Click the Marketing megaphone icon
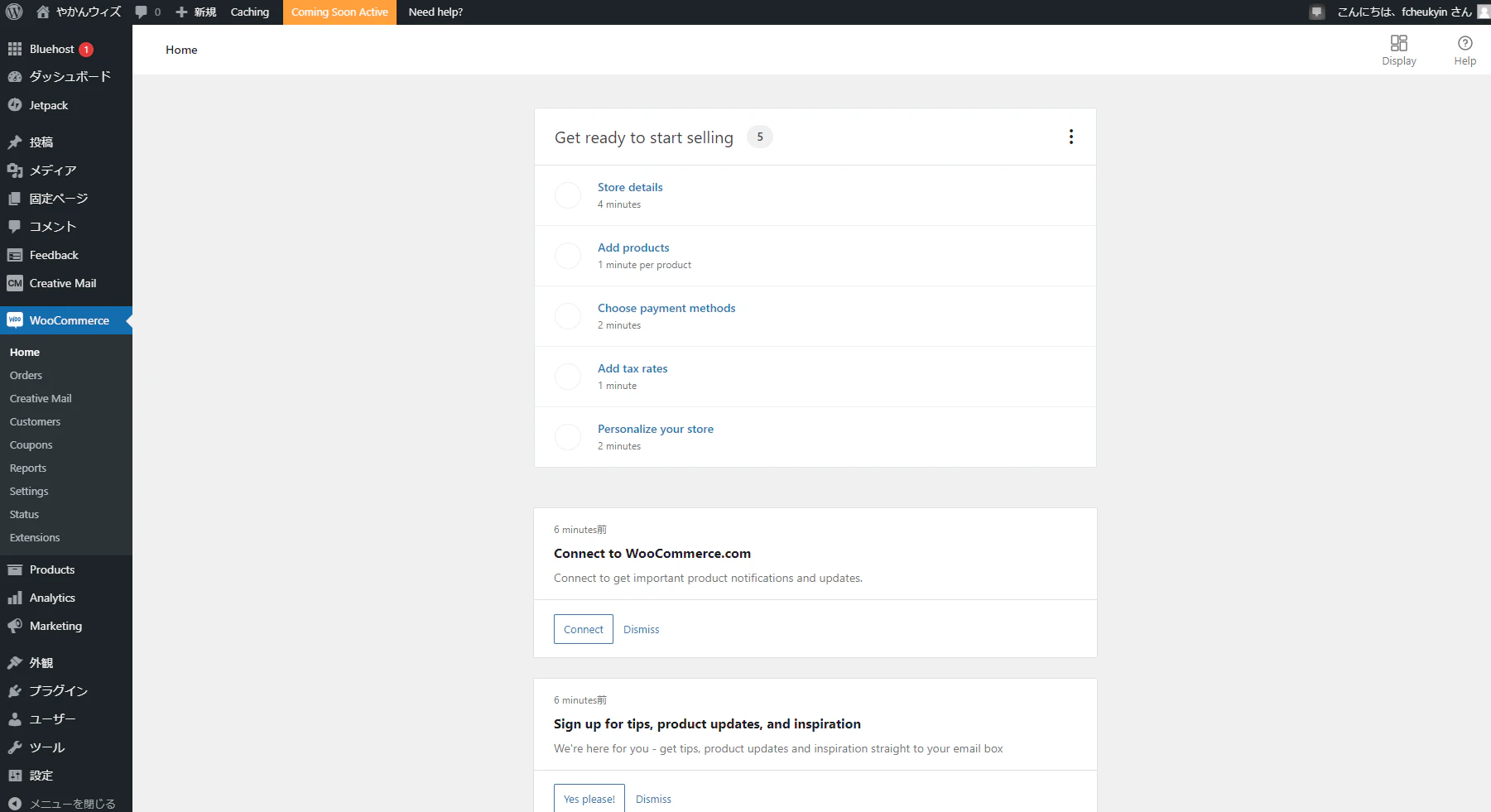This screenshot has height=812, width=1491. click(x=15, y=626)
